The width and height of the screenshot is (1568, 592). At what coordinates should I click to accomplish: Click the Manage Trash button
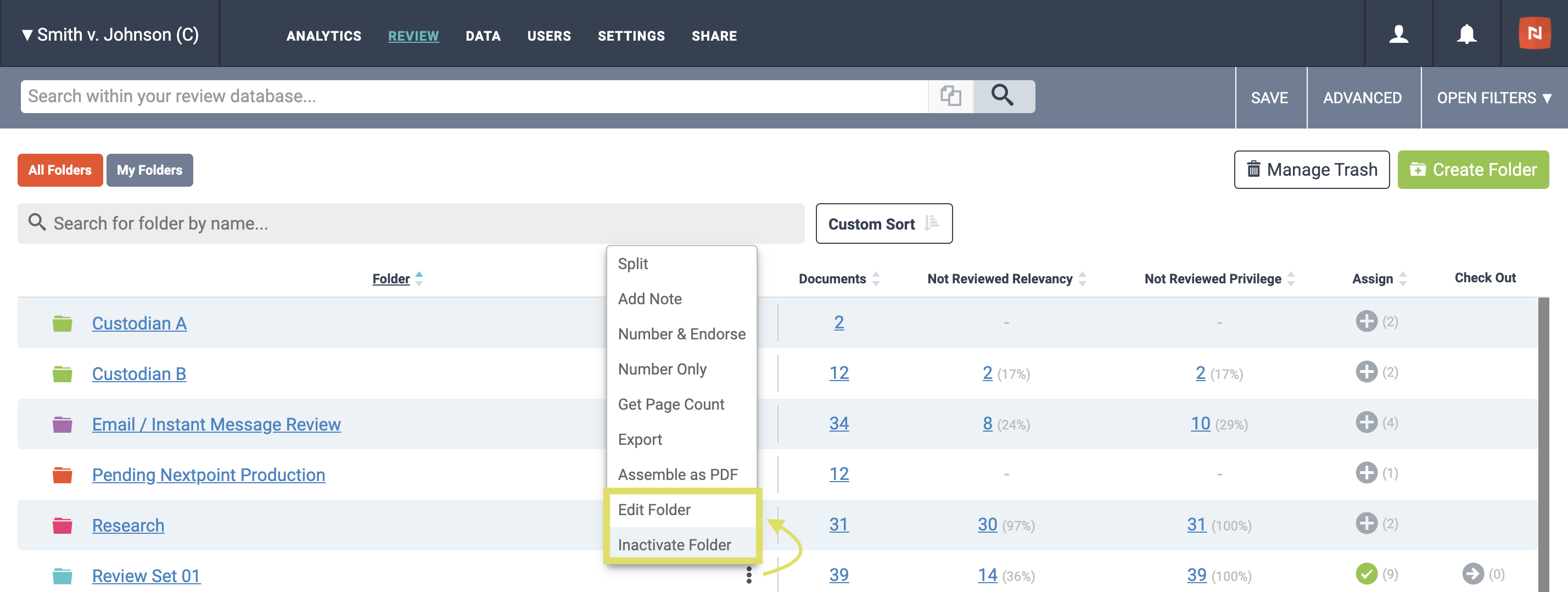1311,169
